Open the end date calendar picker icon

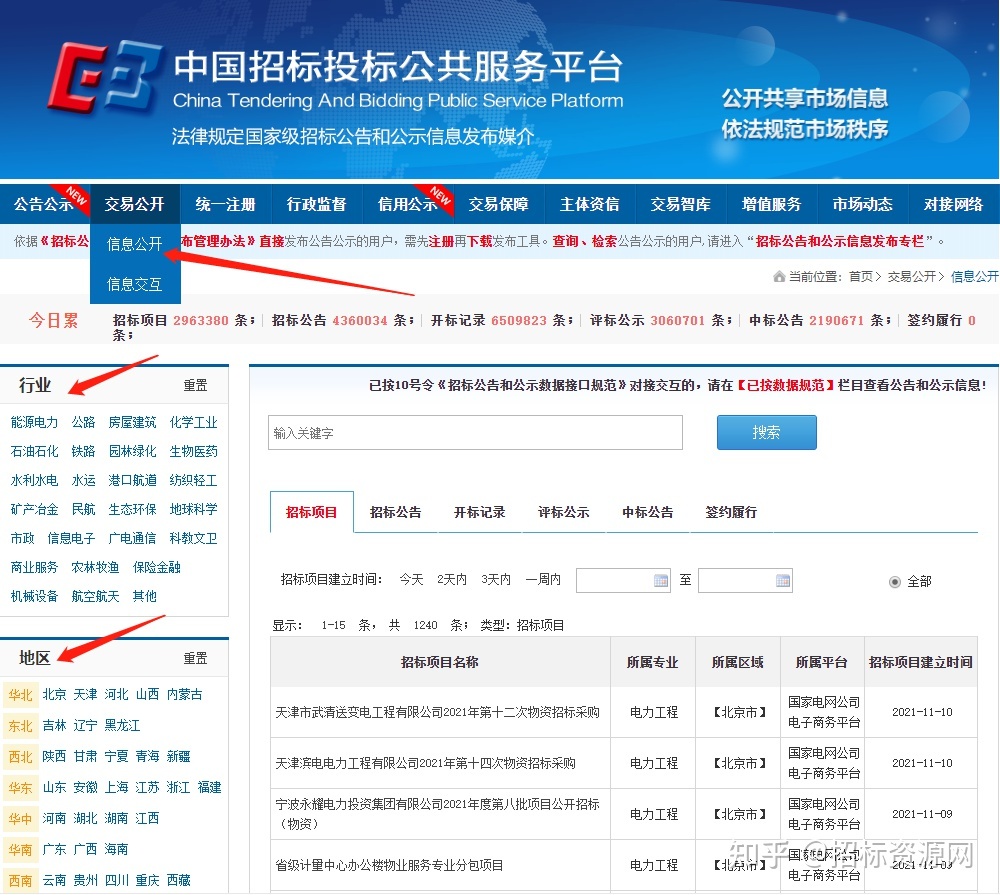click(x=783, y=581)
